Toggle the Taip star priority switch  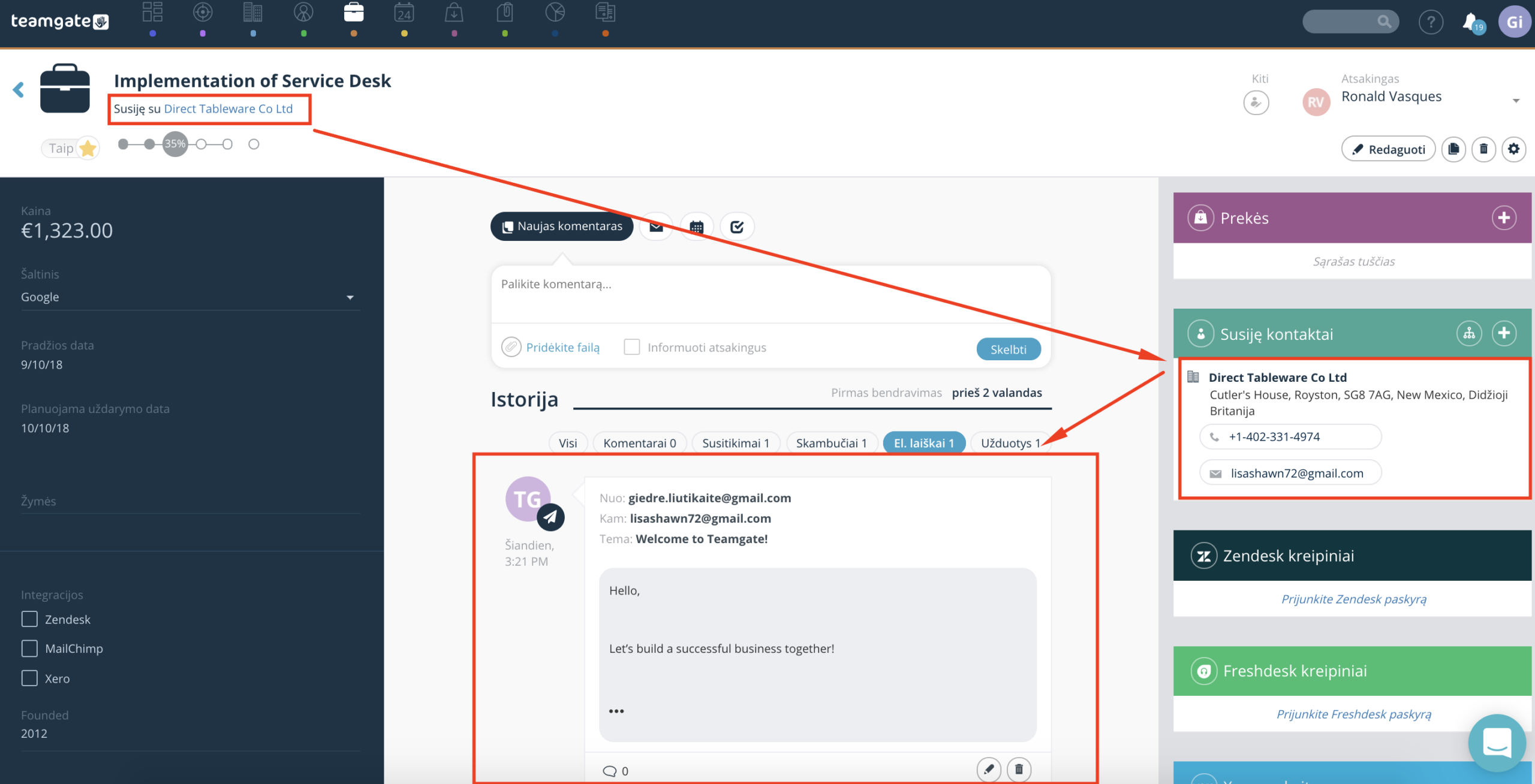click(x=70, y=148)
